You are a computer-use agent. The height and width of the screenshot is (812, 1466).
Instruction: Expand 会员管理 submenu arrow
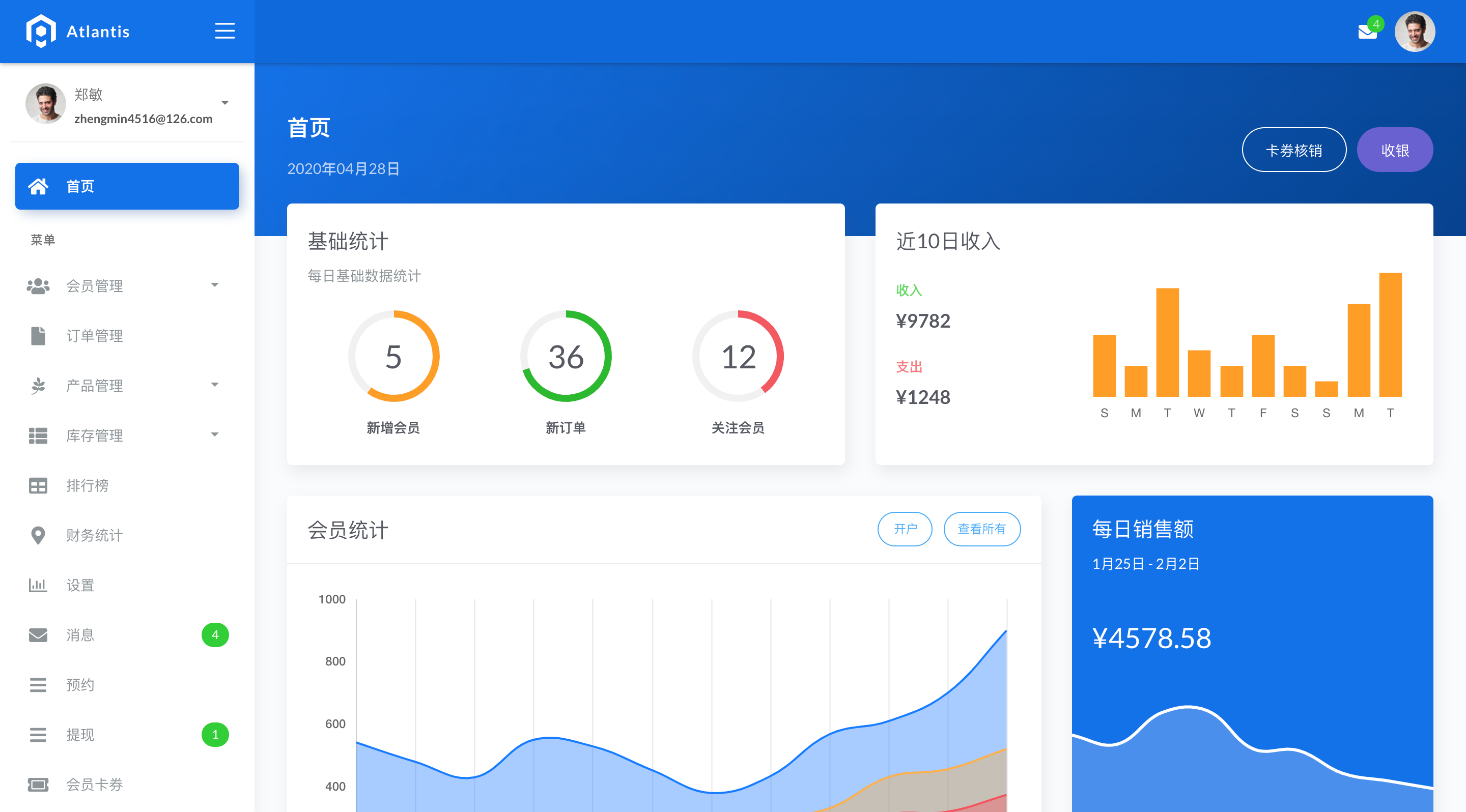pos(214,285)
